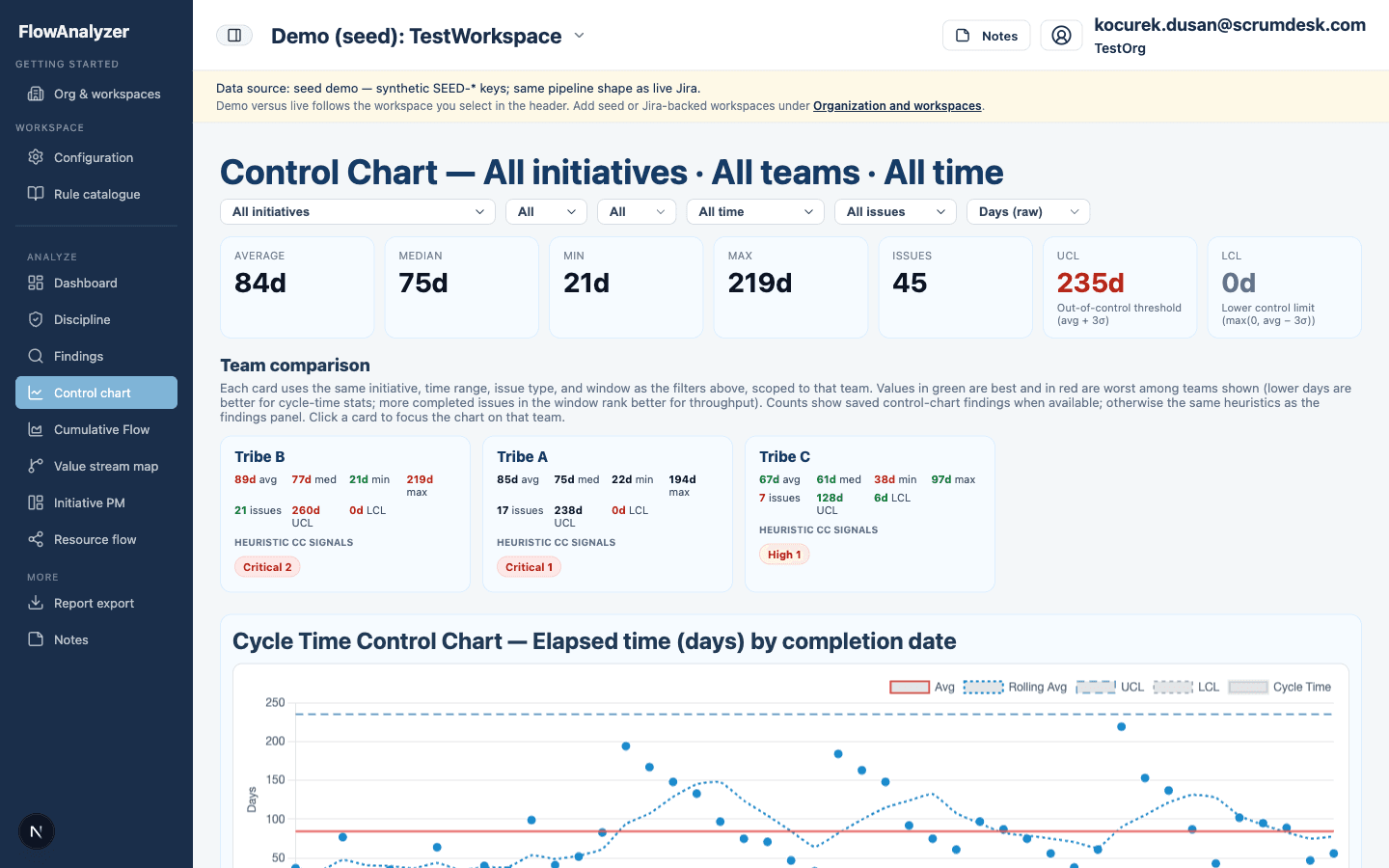Click the round N badge icon
This screenshot has height=868, width=1389.
(37, 831)
